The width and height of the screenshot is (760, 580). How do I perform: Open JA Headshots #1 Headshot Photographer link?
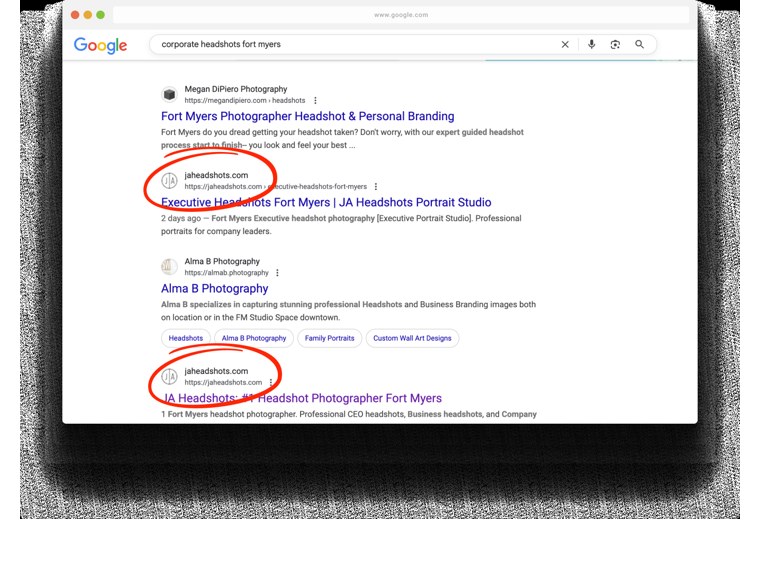pyautogui.click(x=301, y=398)
